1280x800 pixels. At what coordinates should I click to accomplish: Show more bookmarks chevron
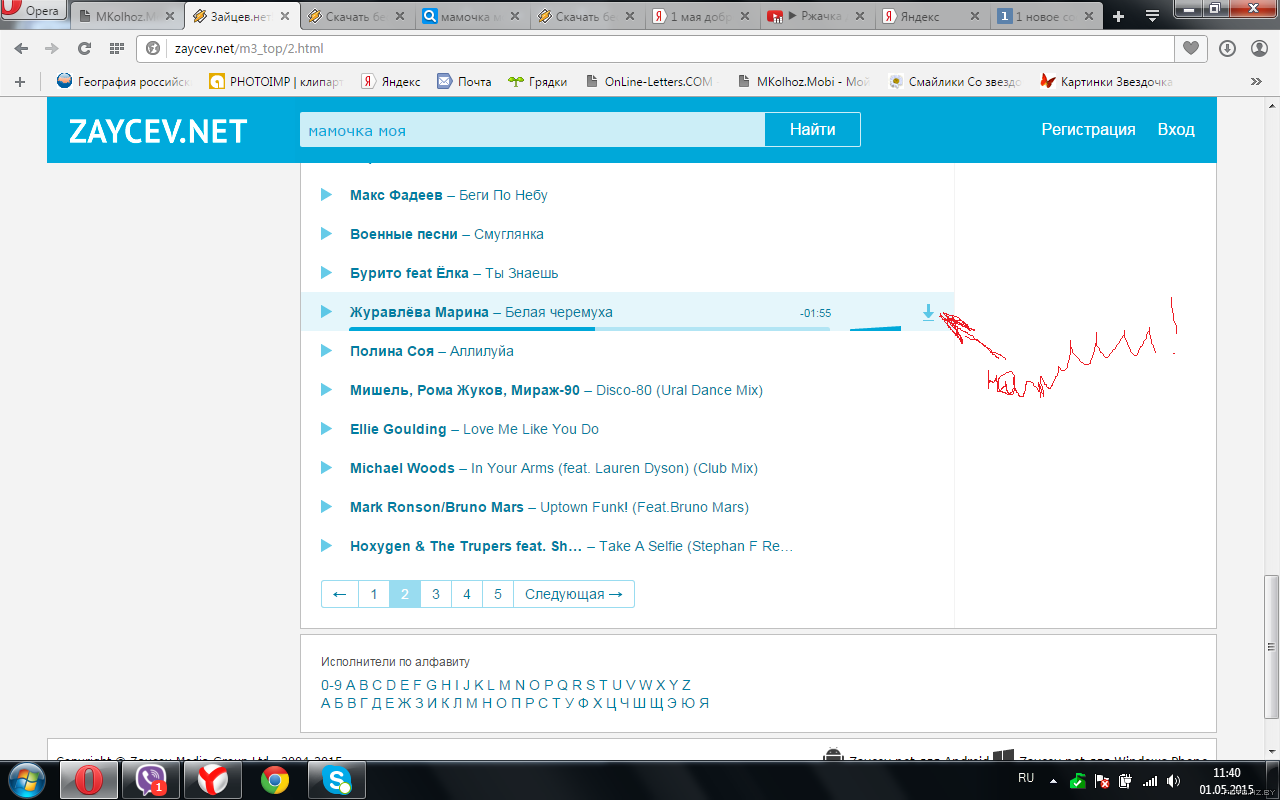[x=1256, y=82]
